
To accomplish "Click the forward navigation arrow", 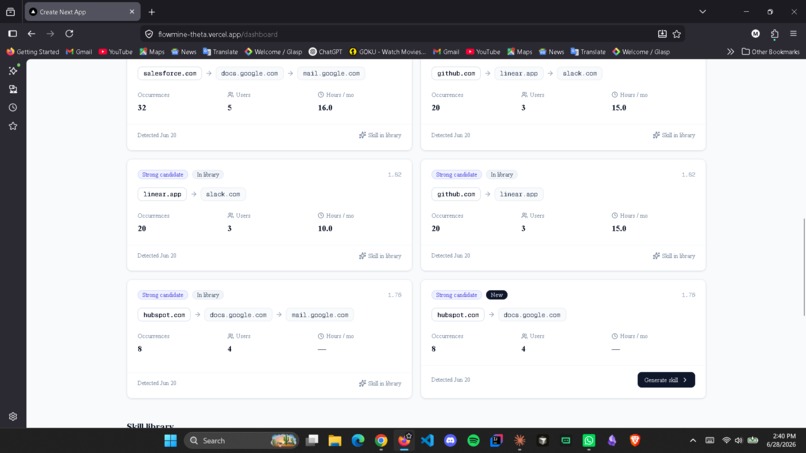I will point(50,34).
